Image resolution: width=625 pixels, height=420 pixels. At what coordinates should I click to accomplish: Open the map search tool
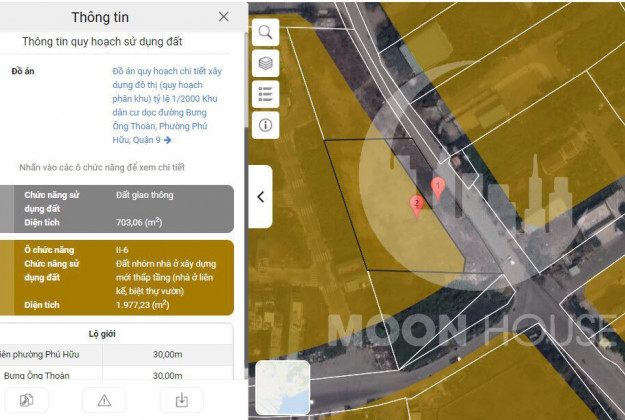[266, 32]
